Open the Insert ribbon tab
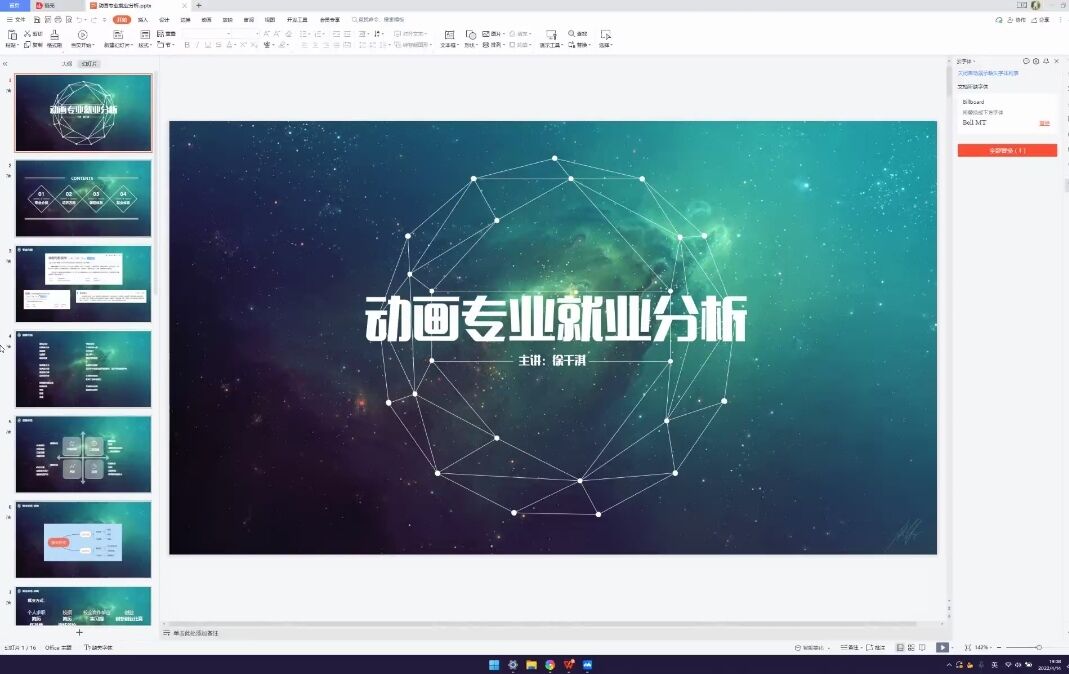The image size is (1069, 674). coord(143,19)
